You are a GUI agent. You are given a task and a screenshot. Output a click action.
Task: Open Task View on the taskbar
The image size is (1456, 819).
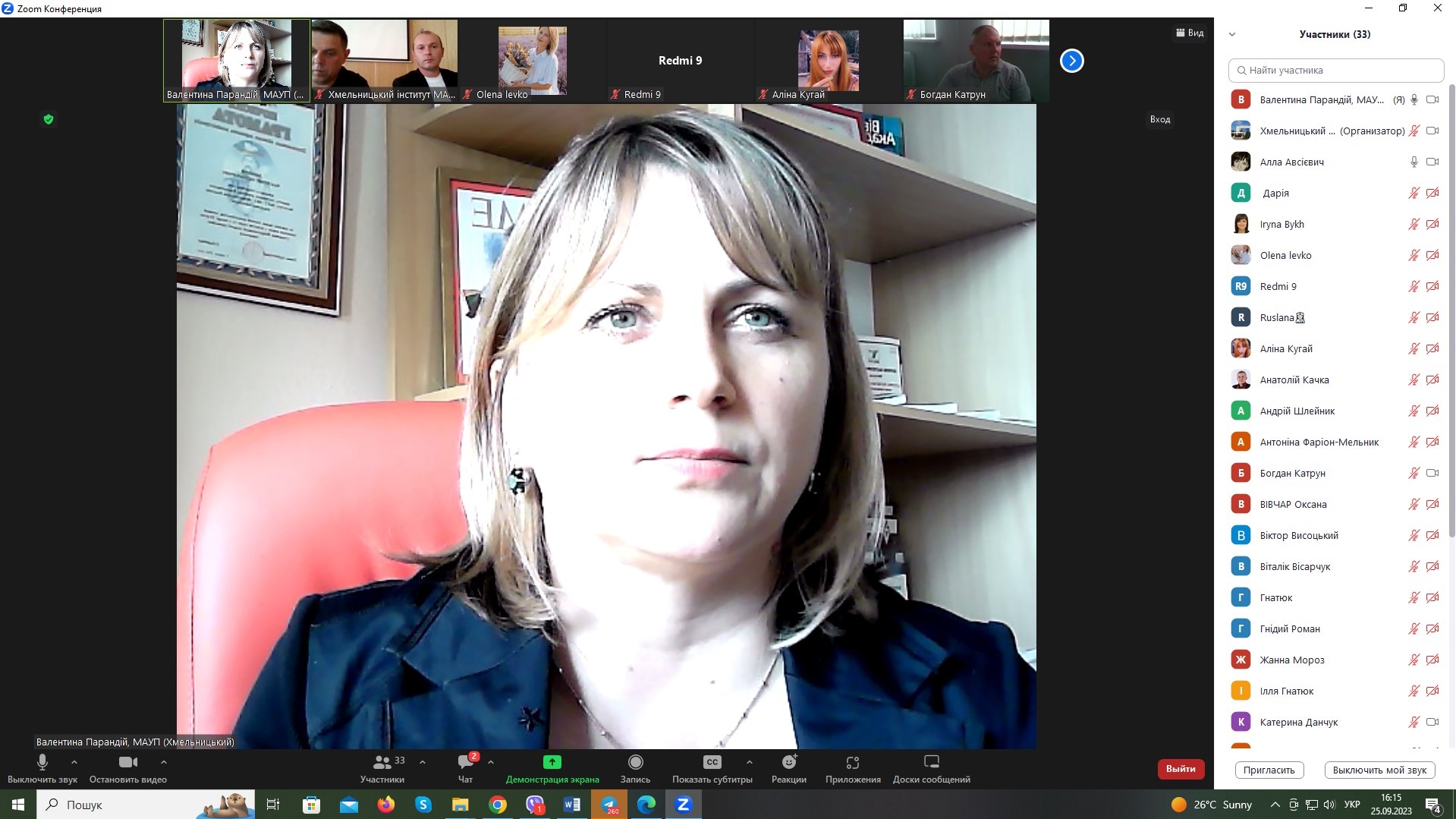(x=273, y=805)
